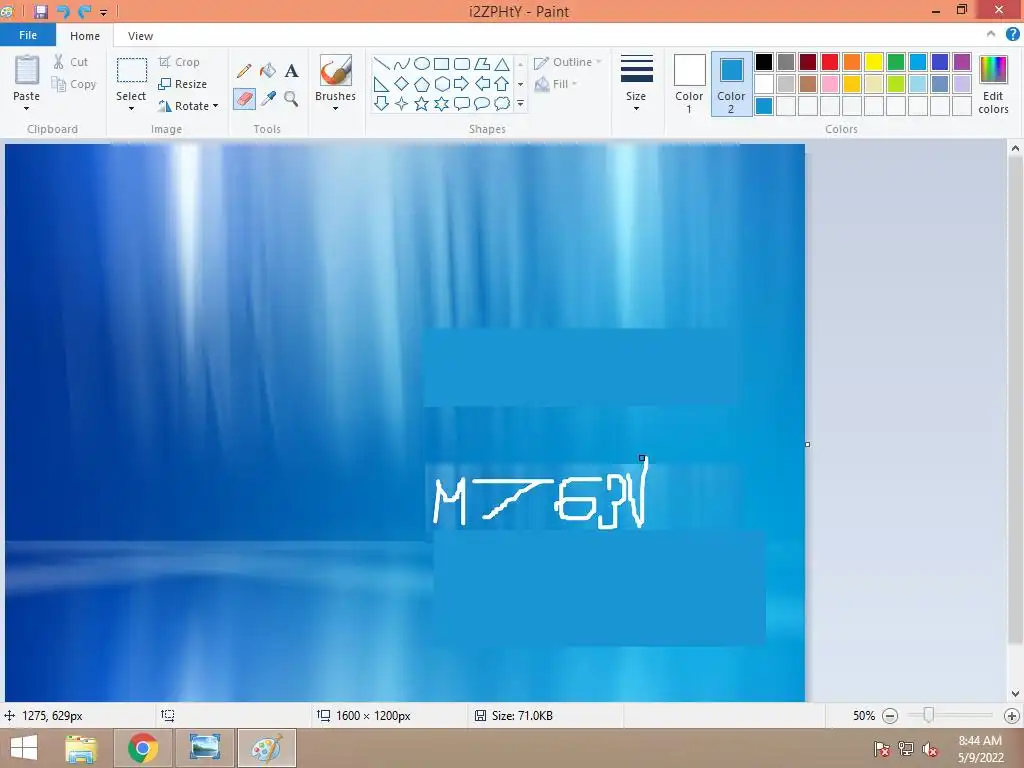
Task: Click the Brushes tool icon
Action: click(x=336, y=71)
